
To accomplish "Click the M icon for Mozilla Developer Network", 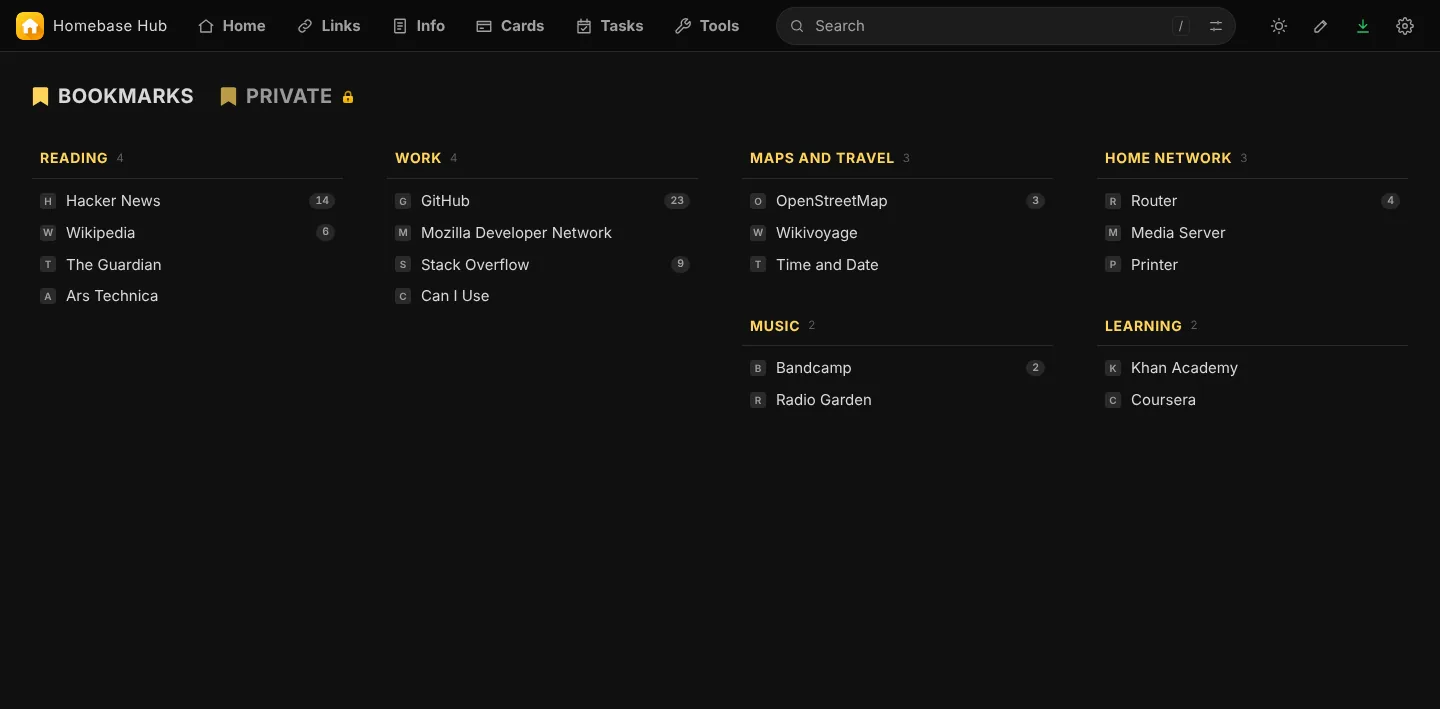I will tap(403, 233).
